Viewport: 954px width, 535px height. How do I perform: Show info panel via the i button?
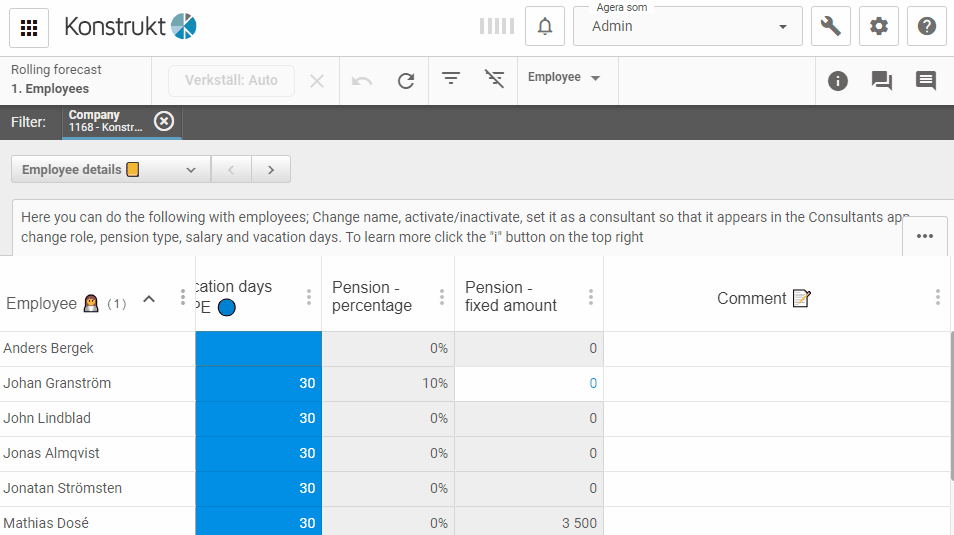[x=838, y=81]
